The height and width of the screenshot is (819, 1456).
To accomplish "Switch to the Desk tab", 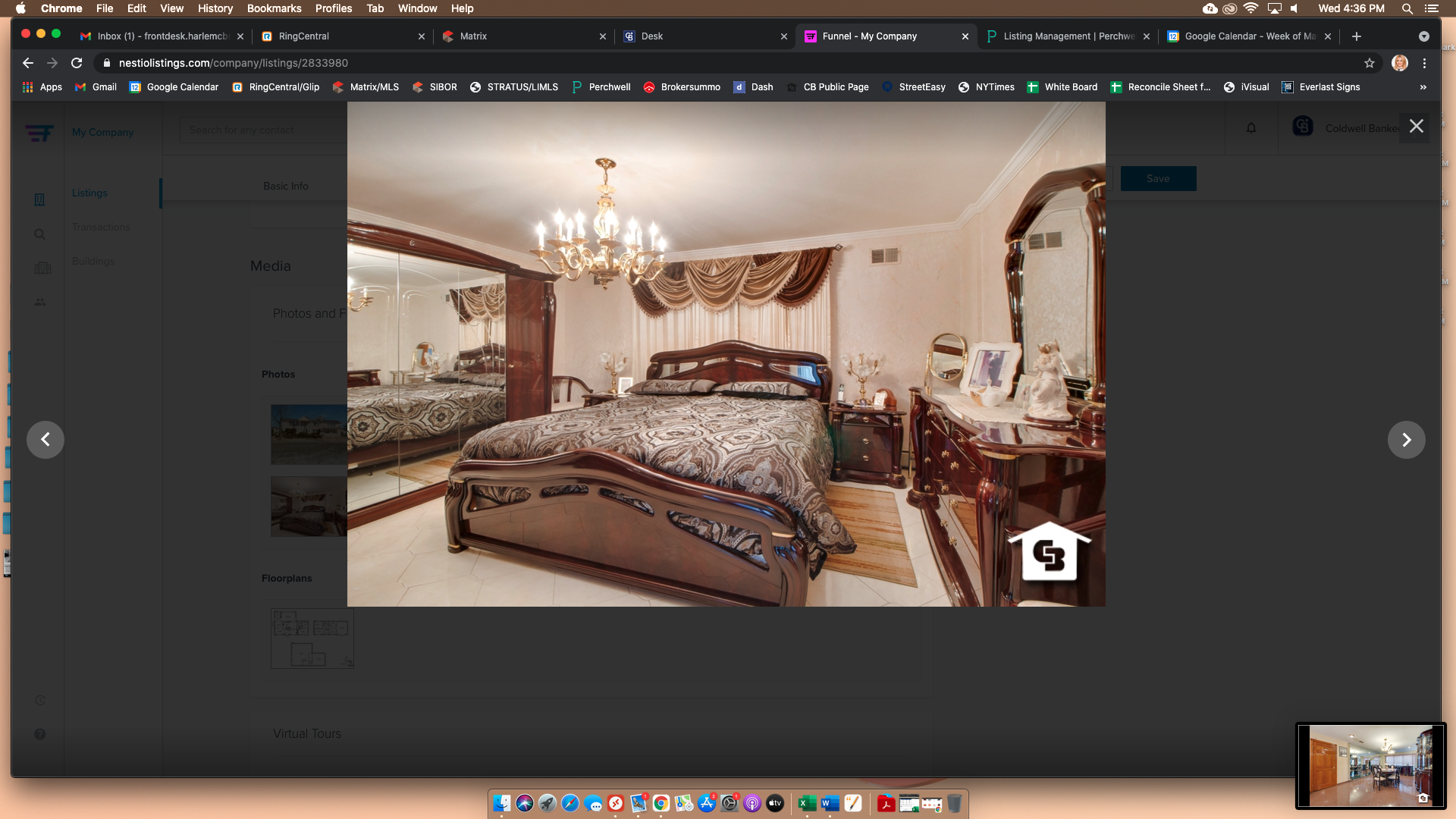I will [x=705, y=36].
